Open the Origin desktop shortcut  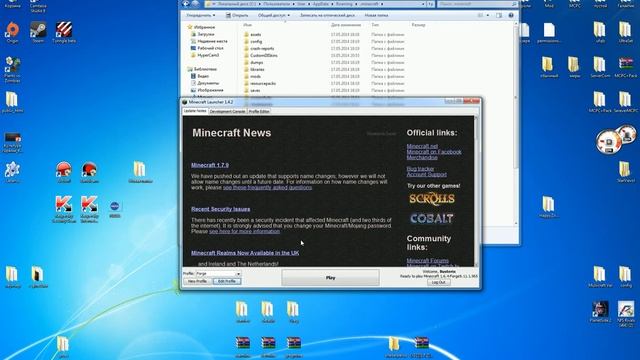(x=12, y=32)
